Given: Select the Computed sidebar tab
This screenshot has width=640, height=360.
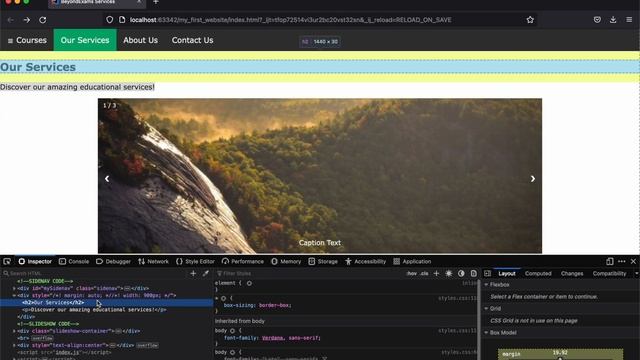Looking at the screenshot, I should click(538, 273).
